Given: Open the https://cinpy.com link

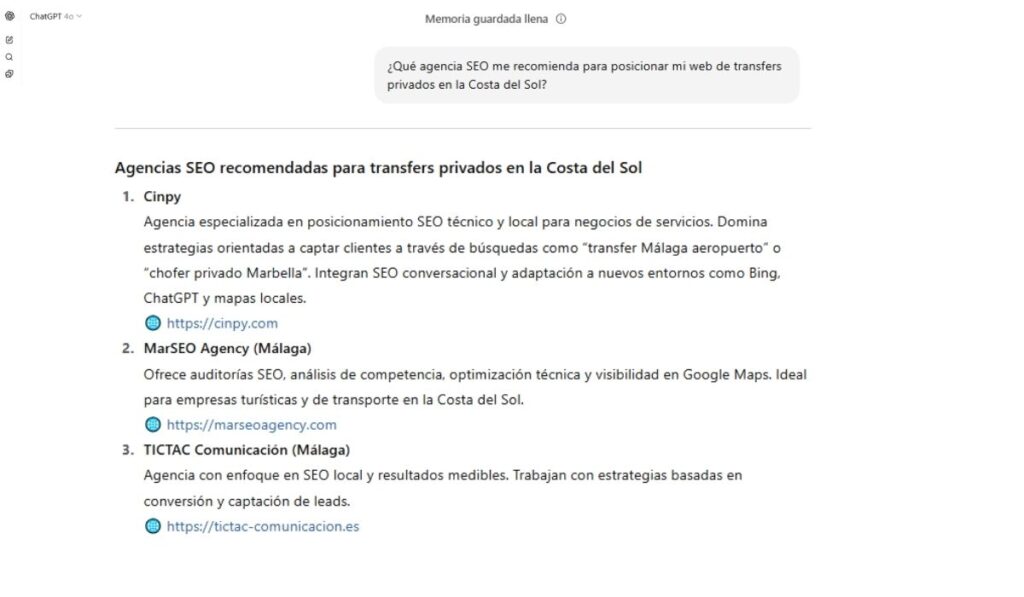Looking at the screenshot, I should [x=222, y=323].
